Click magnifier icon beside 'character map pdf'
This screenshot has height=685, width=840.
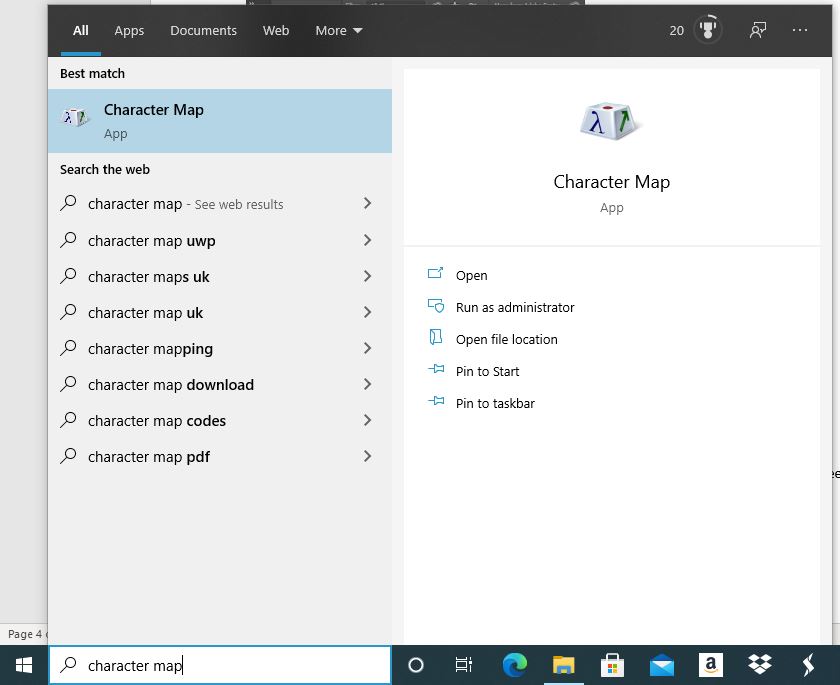point(68,456)
